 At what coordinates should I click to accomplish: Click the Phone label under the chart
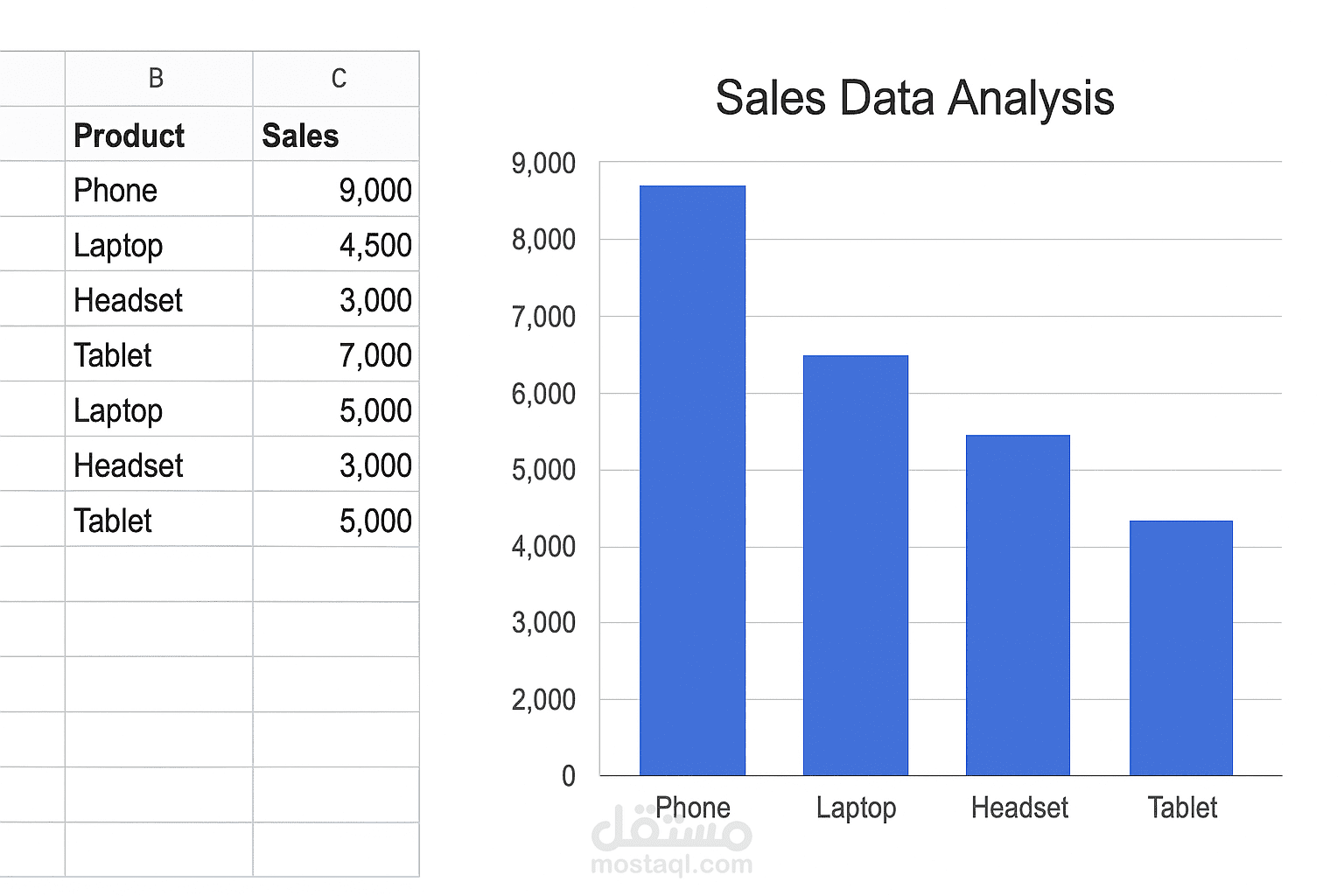pyautogui.click(x=692, y=808)
